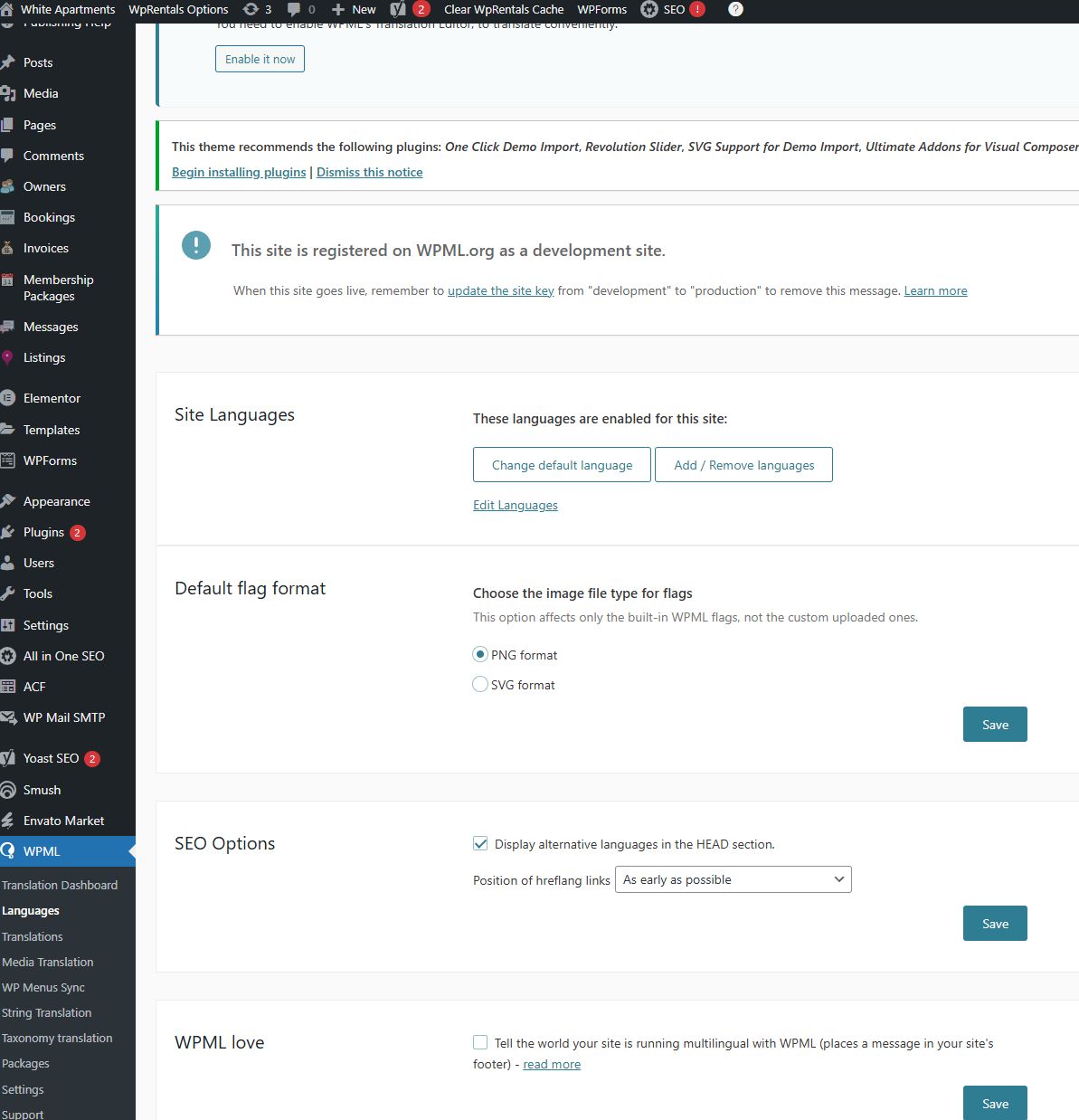Screen dimensions: 1079x1120
Task: Click the updates refresh icon in admin bar
Action: 251,9
